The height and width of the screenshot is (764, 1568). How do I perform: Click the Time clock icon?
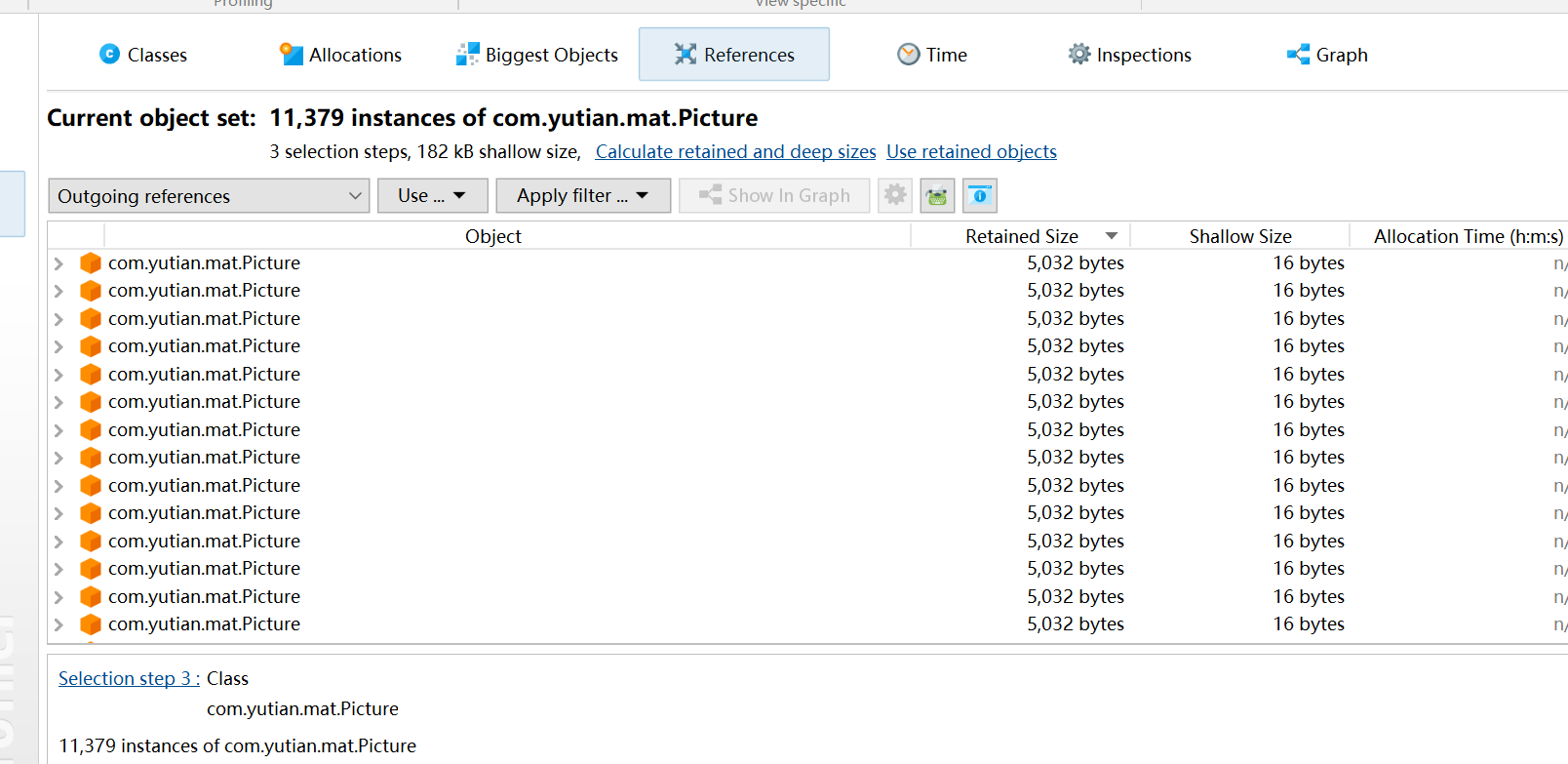[908, 55]
